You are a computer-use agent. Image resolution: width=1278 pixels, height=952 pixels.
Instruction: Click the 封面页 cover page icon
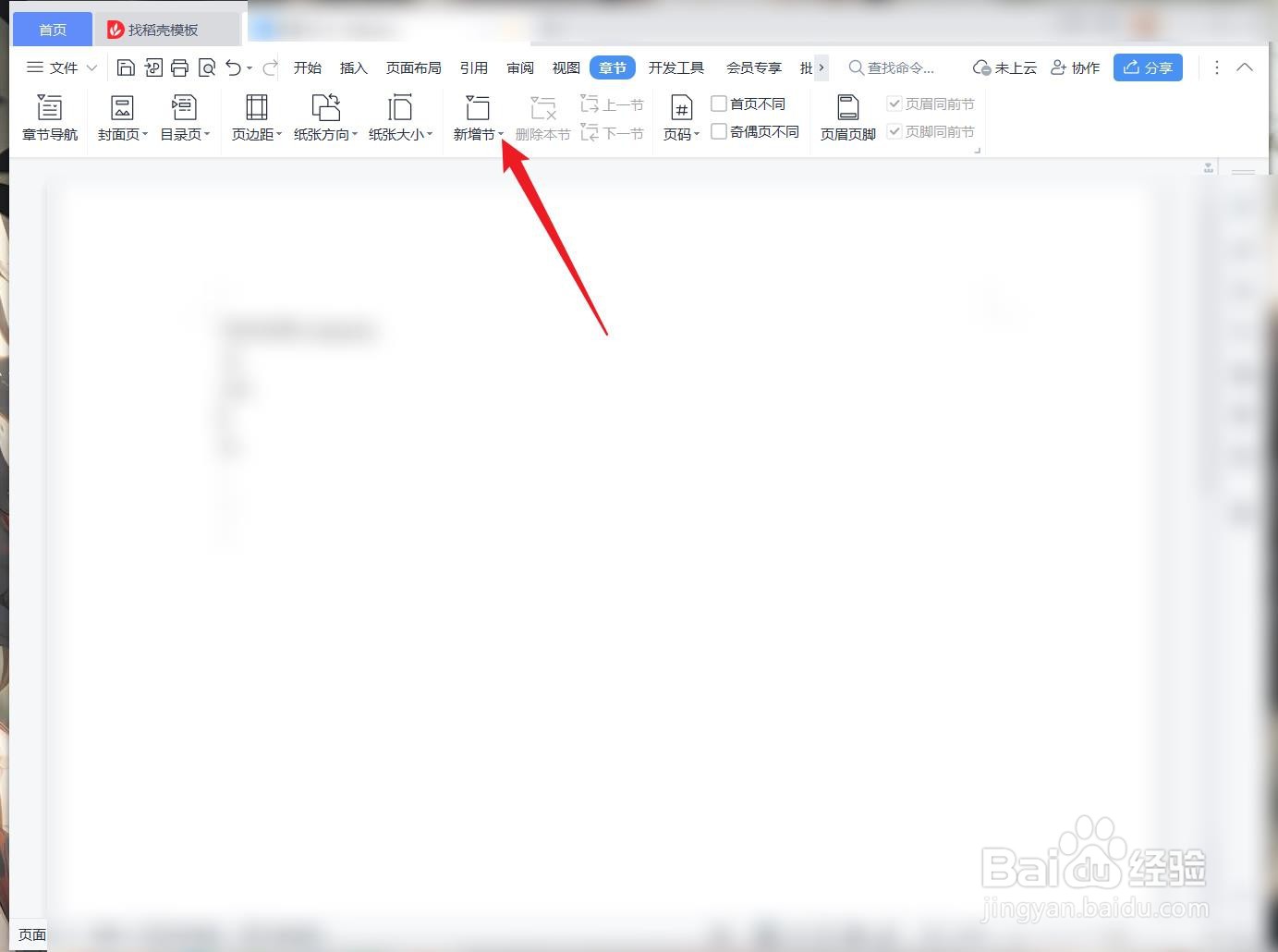coord(122,107)
